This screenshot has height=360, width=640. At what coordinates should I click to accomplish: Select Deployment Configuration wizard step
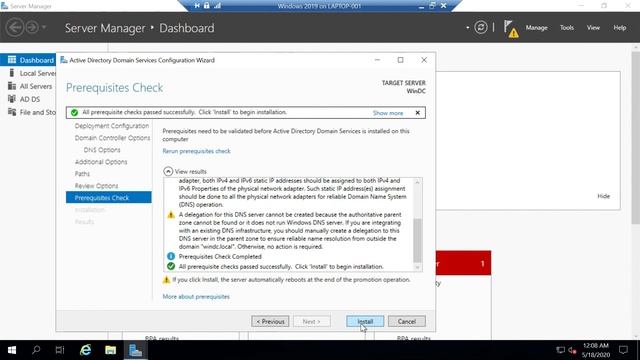point(111,126)
